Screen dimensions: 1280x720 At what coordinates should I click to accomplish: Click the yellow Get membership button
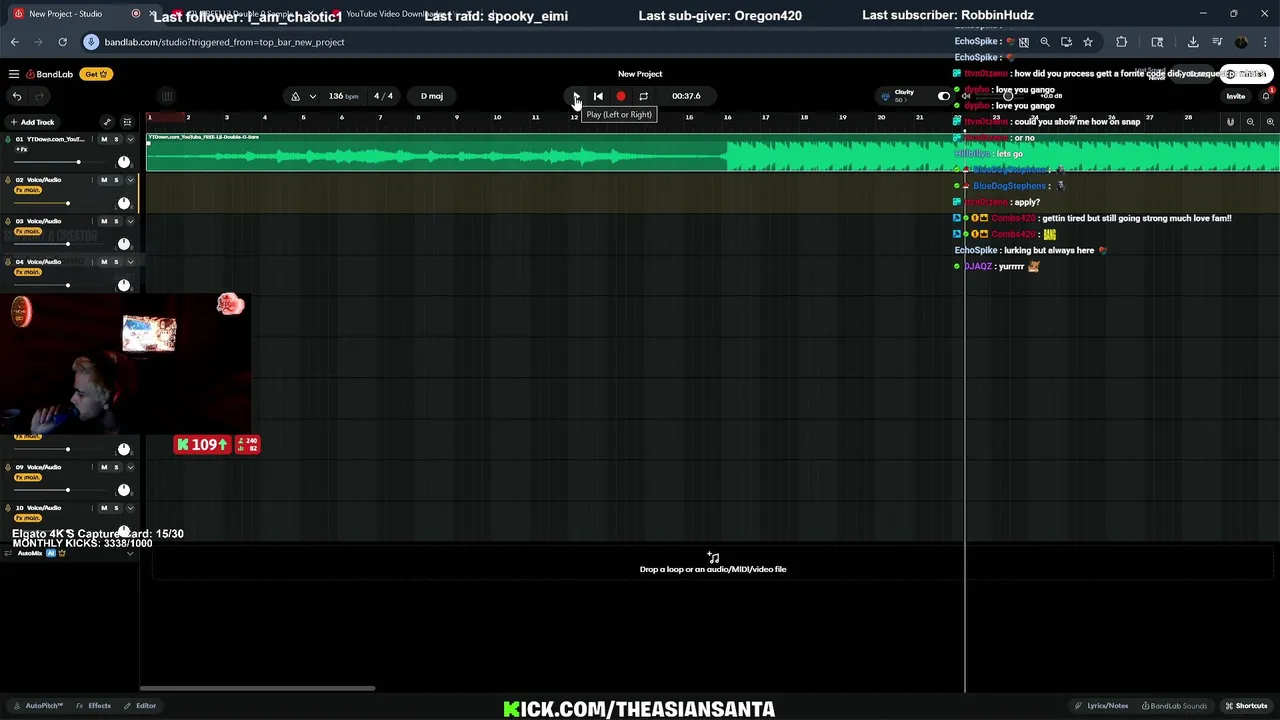(x=97, y=74)
